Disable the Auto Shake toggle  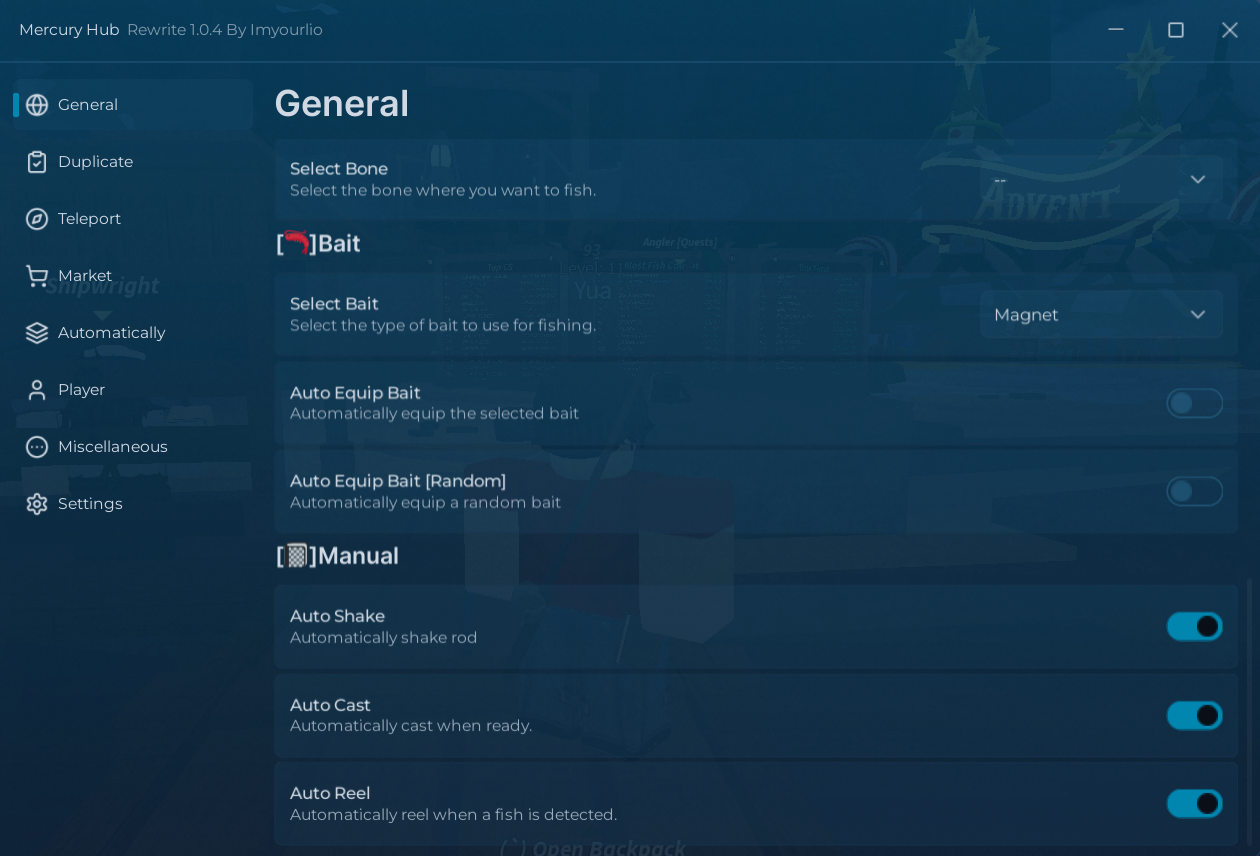pyautogui.click(x=1194, y=626)
